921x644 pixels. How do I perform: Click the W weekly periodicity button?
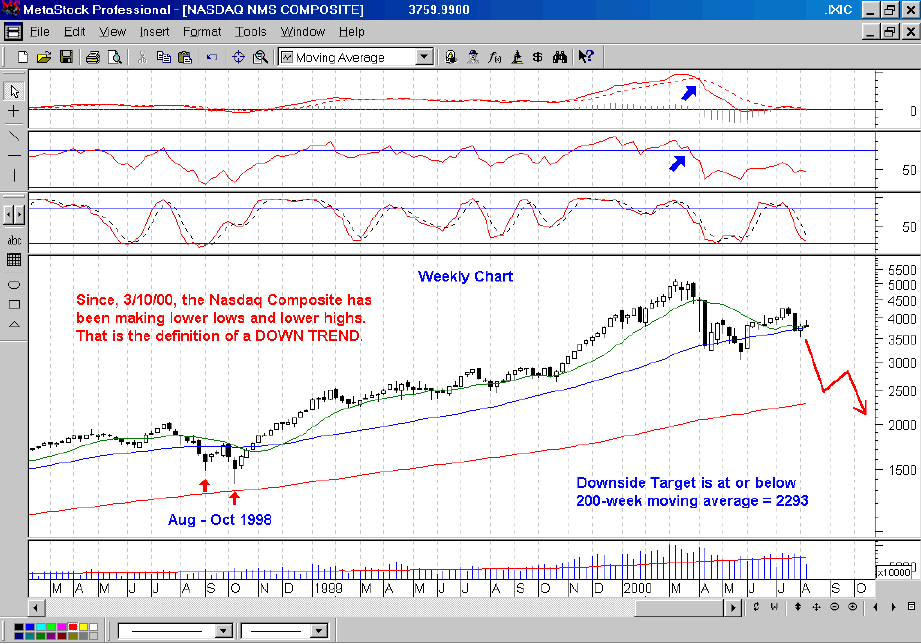tap(774, 606)
